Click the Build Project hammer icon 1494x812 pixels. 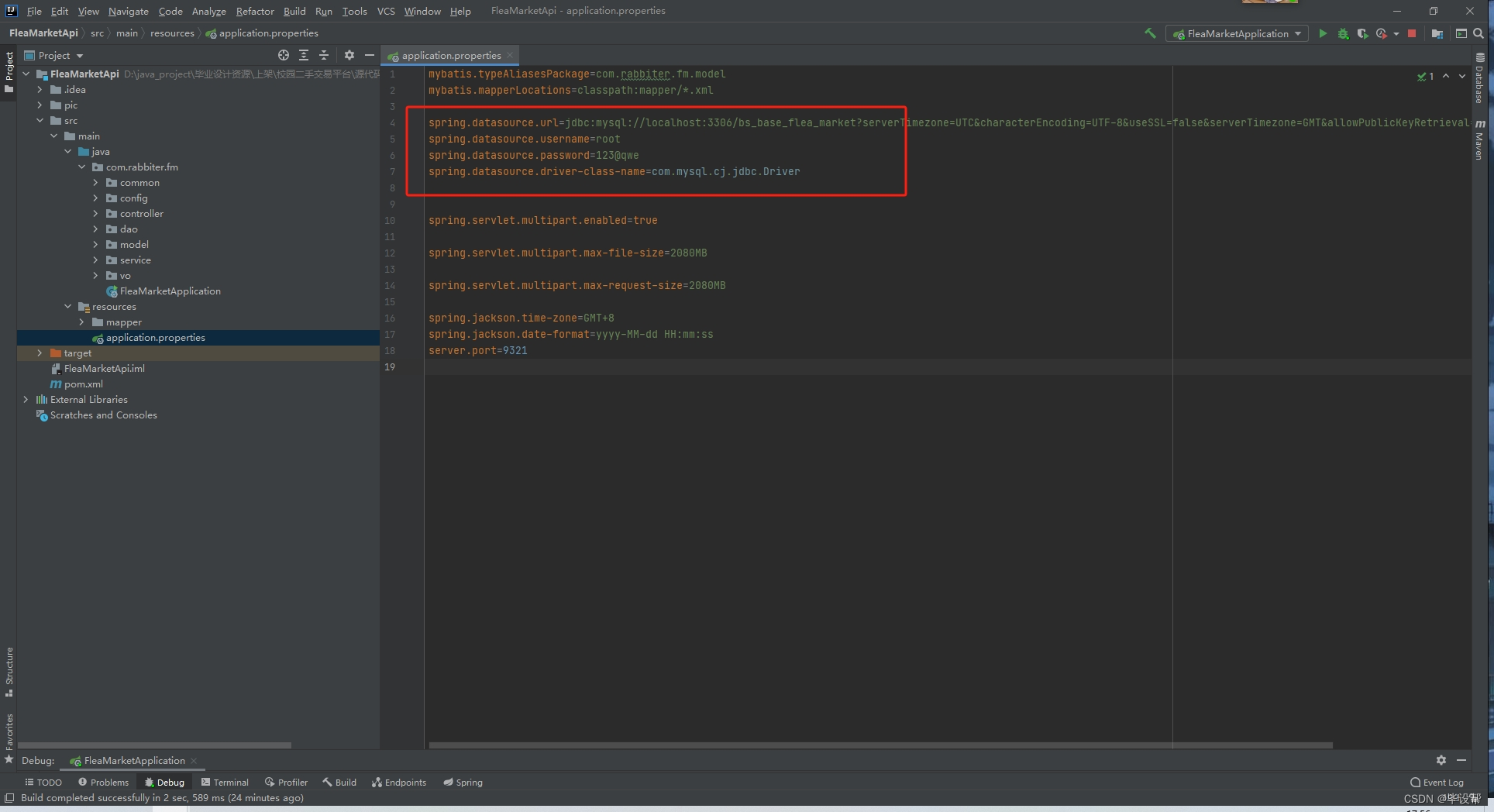tap(1150, 33)
